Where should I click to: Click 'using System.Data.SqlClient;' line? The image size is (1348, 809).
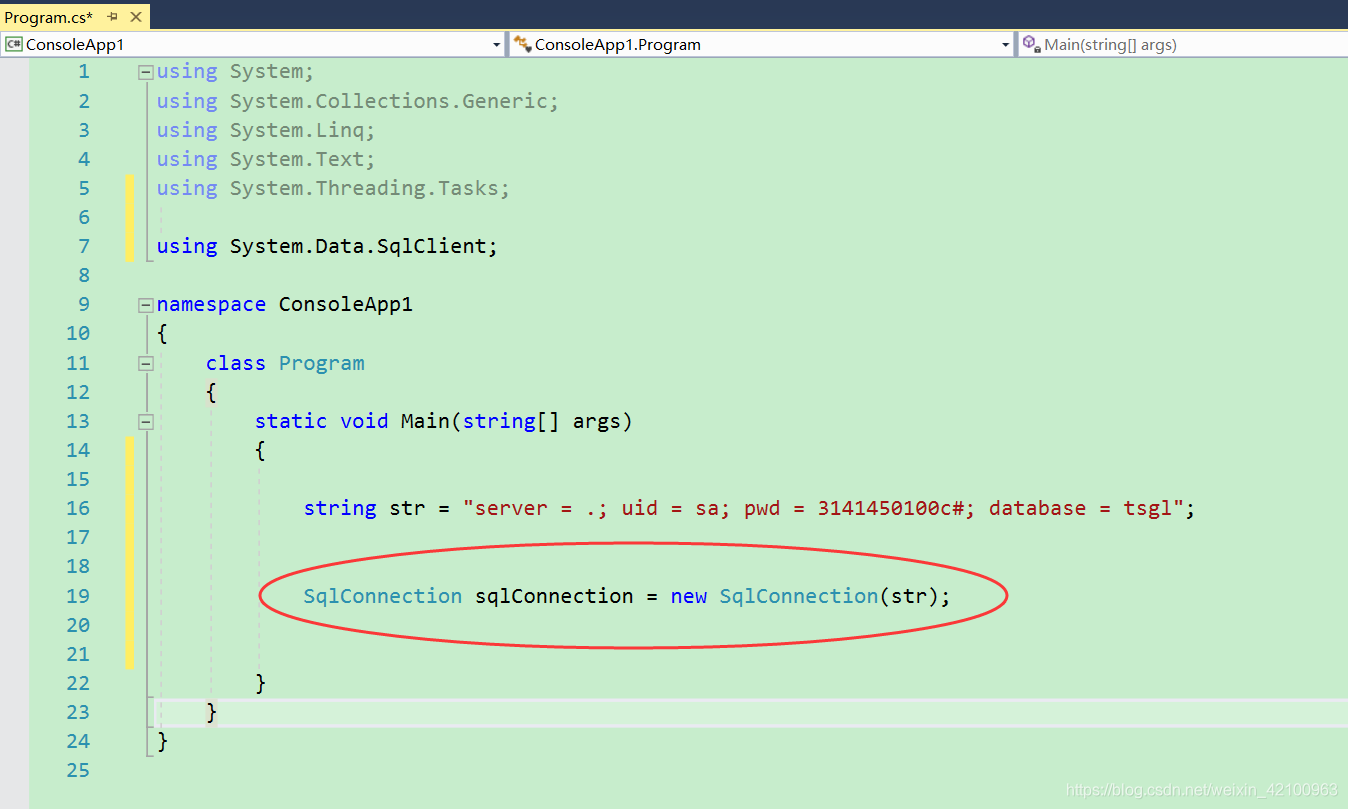[327, 246]
